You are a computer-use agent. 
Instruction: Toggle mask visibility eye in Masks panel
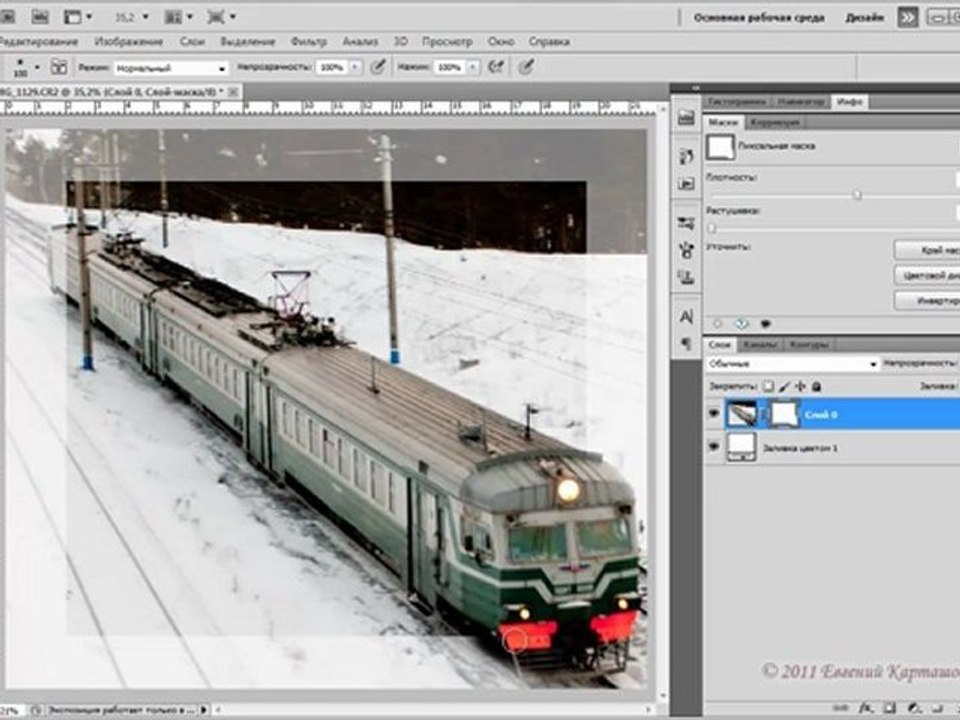tap(765, 324)
